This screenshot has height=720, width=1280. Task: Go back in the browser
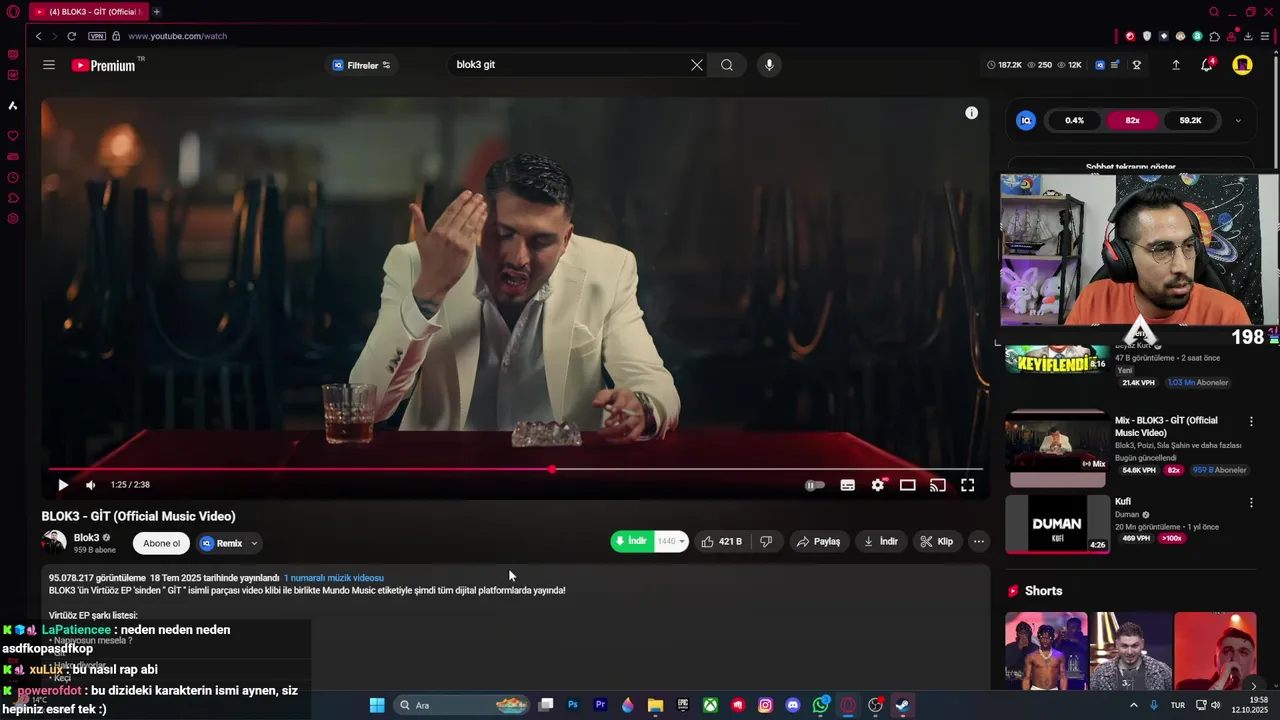pyautogui.click(x=38, y=36)
